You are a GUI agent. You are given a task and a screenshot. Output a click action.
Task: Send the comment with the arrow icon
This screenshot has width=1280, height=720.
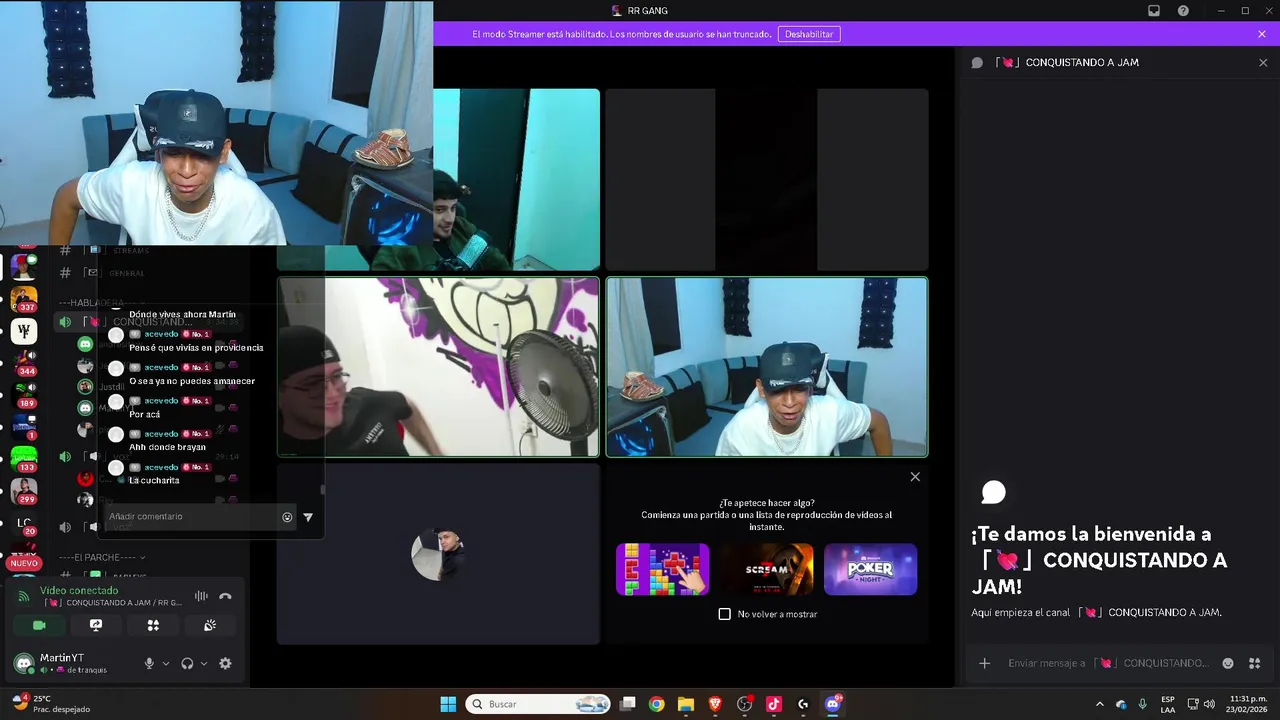tap(308, 517)
